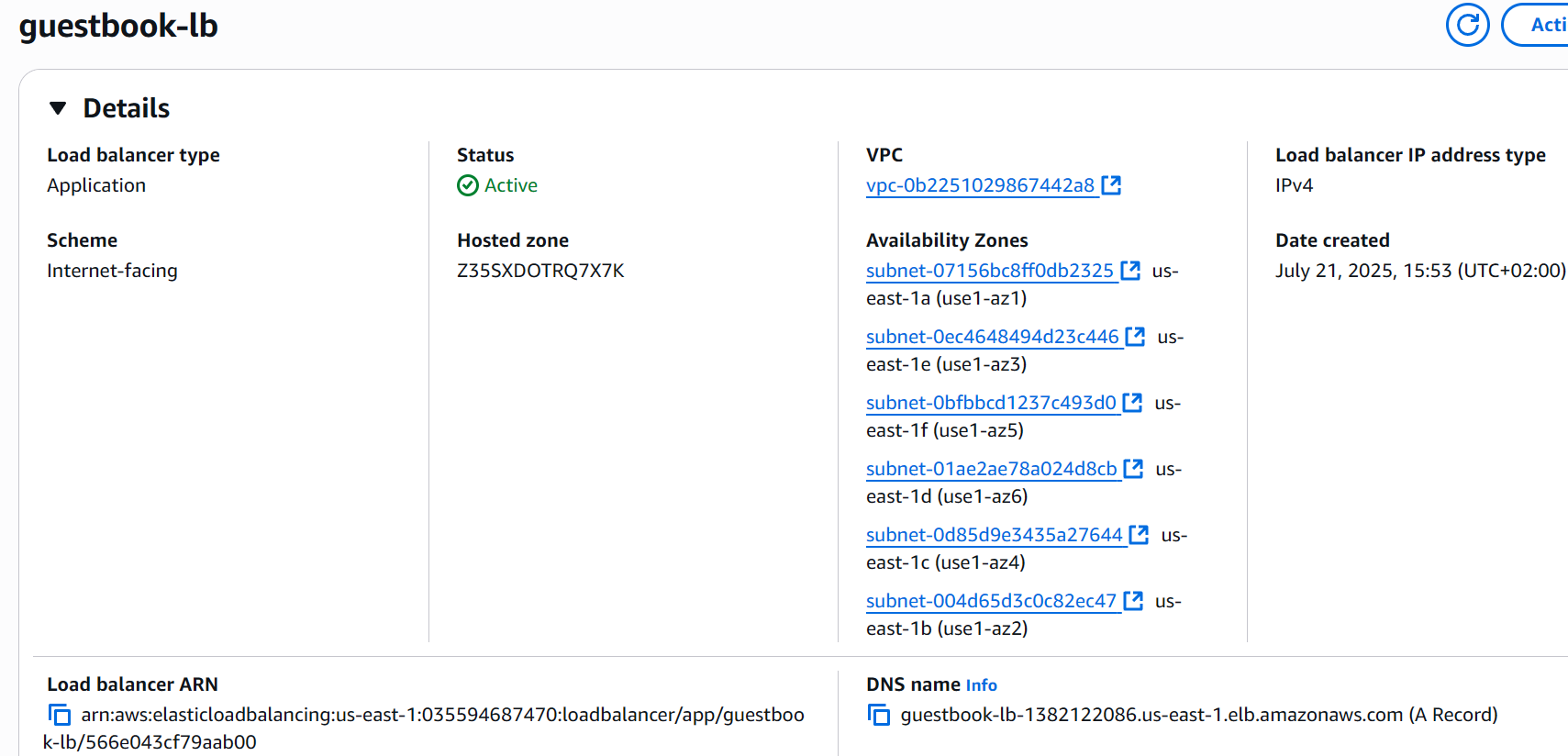The height and width of the screenshot is (756, 1568).
Task: Click external icon next to subnet-0bfbbcd1237c493d0
Action: (1132, 403)
